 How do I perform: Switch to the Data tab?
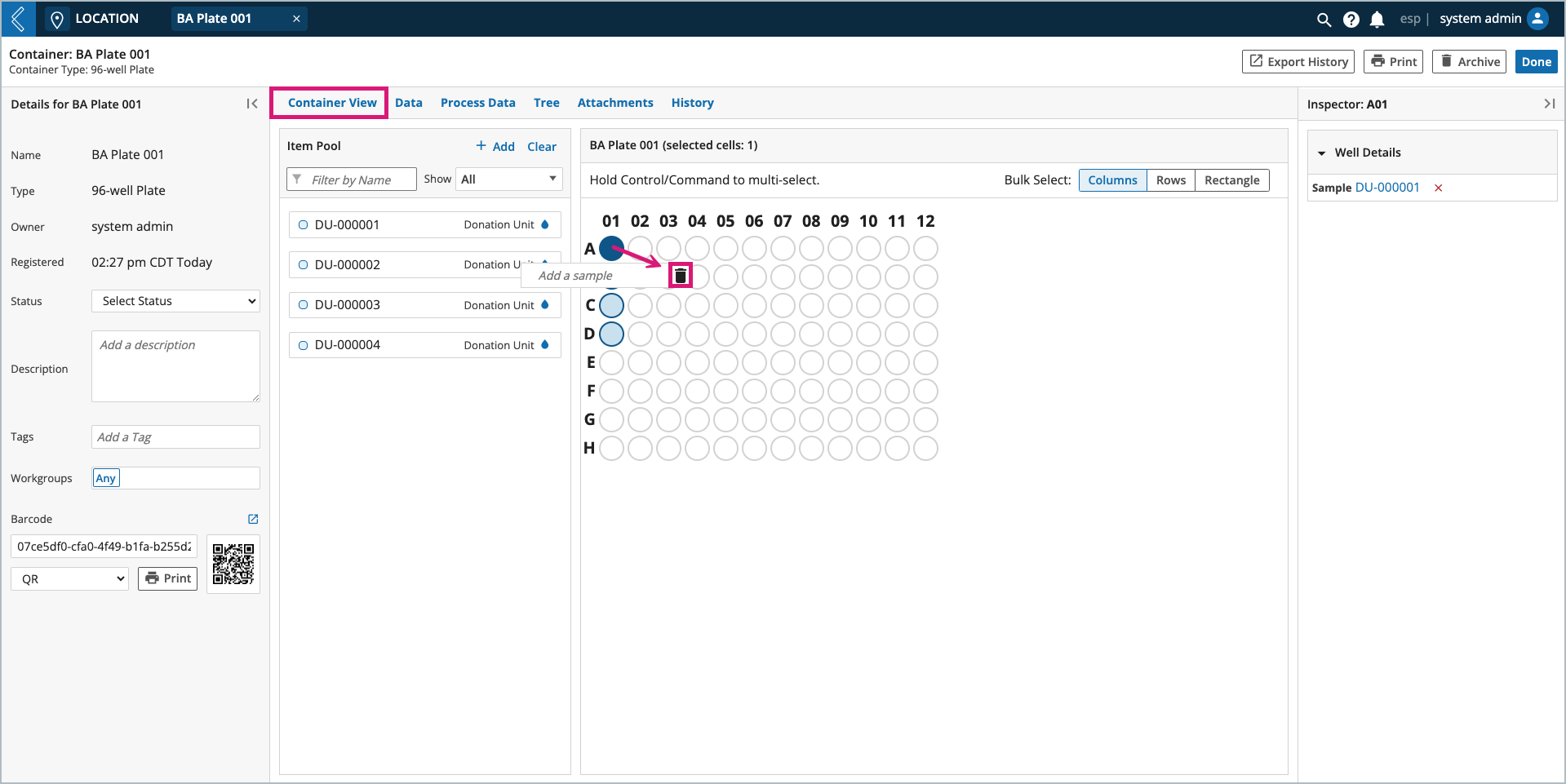pyautogui.click(x=409, y=103)
